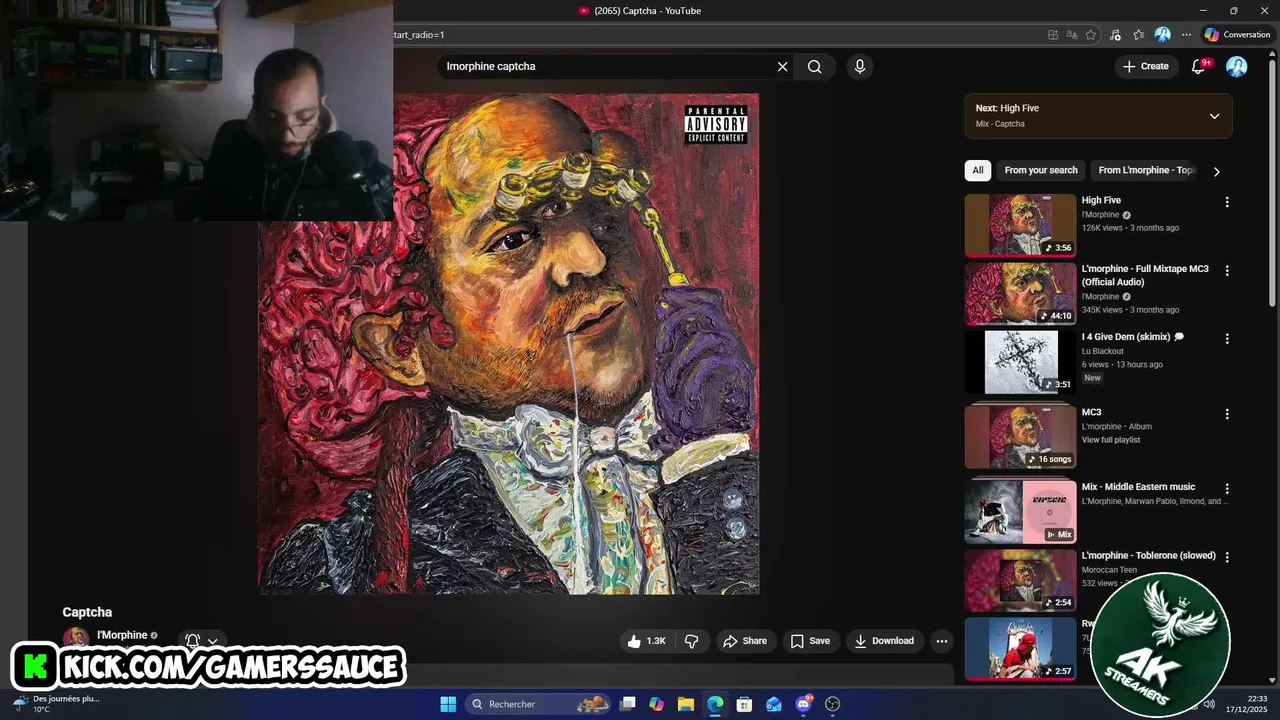Open l'Morphine channel name link
The height and width of the screenshot is (720, 1280).
pyautogui.click(x=122, y=635)
